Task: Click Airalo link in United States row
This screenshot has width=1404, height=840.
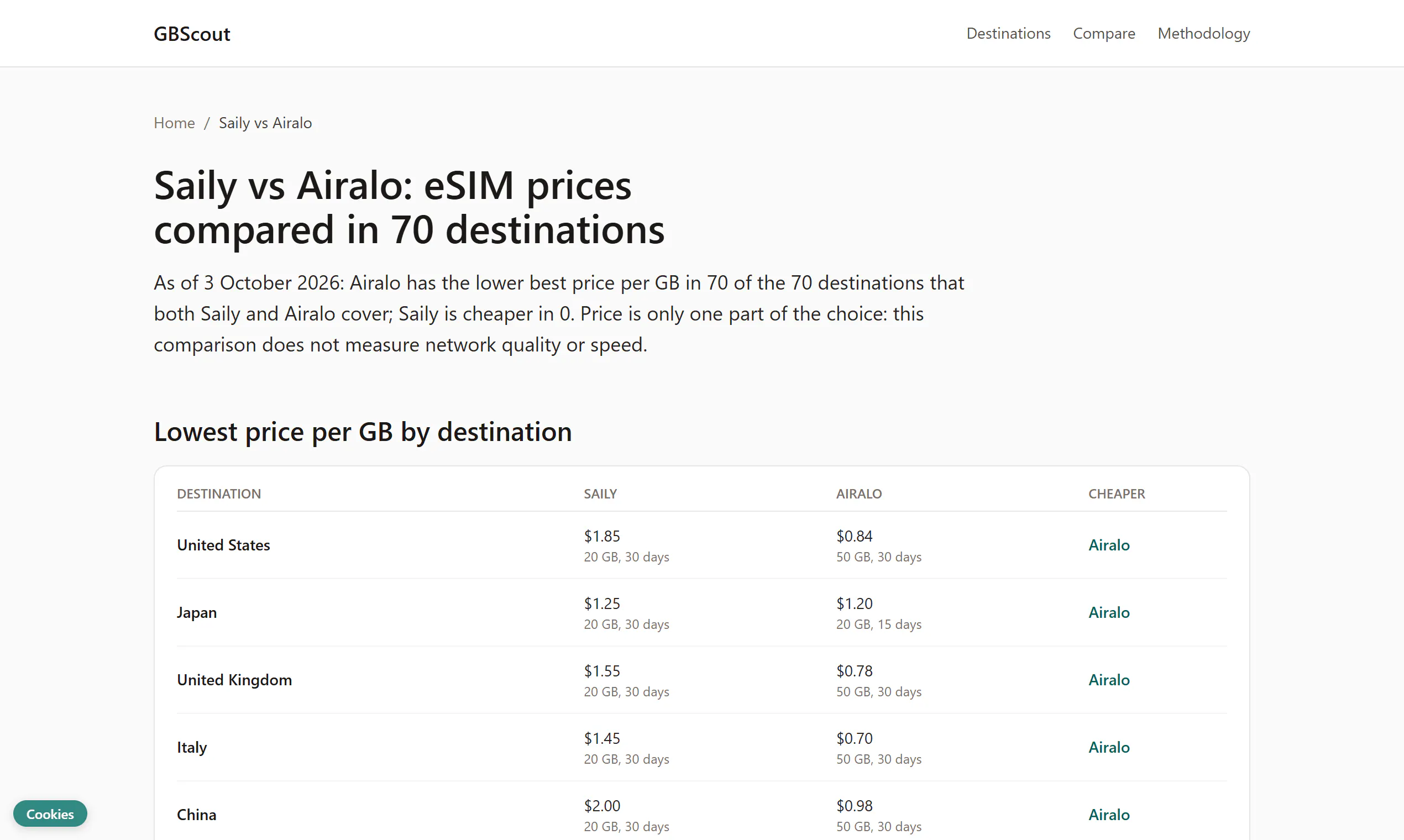Action: click(1108, 545)
